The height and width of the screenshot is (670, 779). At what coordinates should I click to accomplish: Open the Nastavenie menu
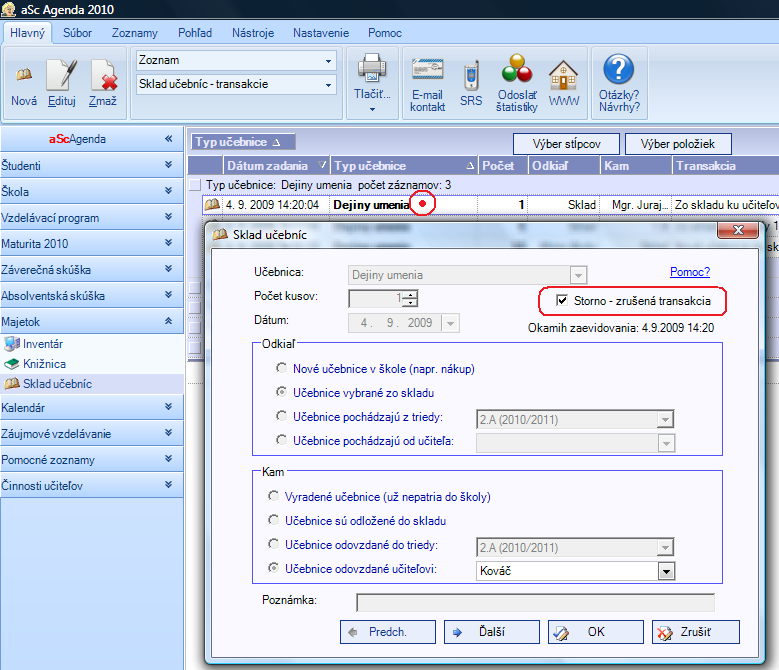point(321,33)
